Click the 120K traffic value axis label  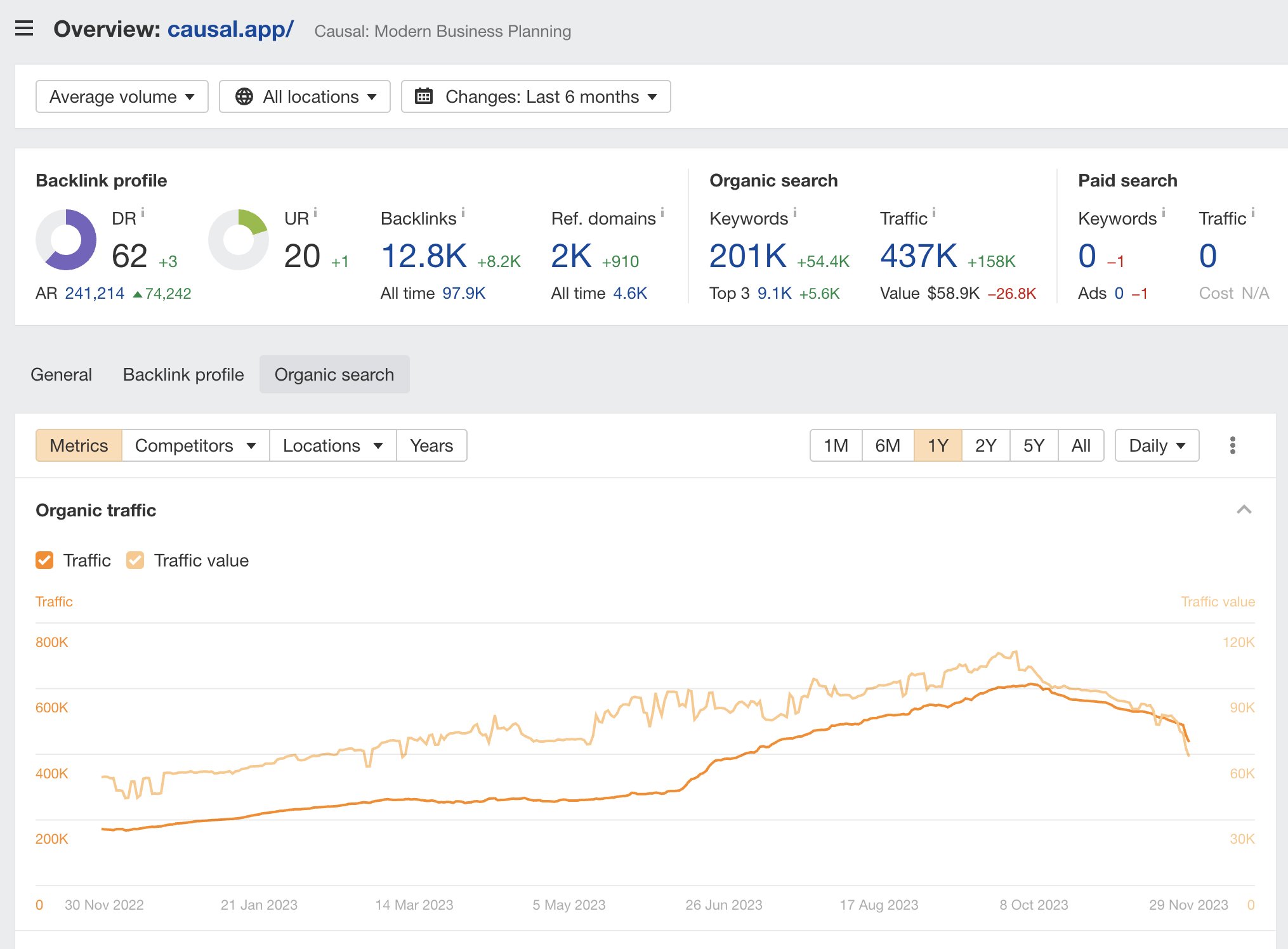1239,642
